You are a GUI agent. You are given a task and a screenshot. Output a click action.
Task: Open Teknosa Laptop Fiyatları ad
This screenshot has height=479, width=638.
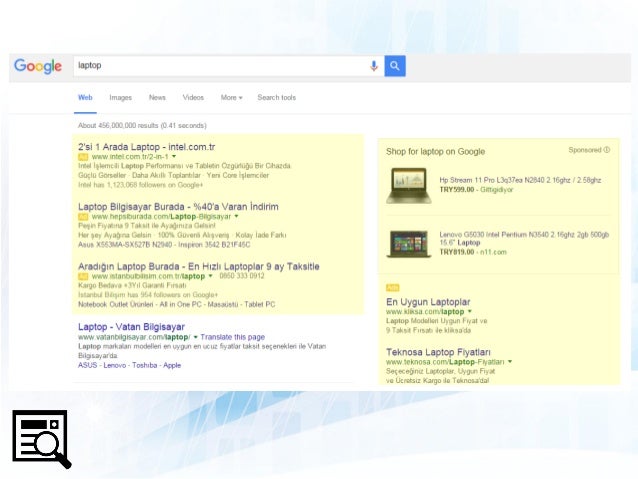pos(438,352)
